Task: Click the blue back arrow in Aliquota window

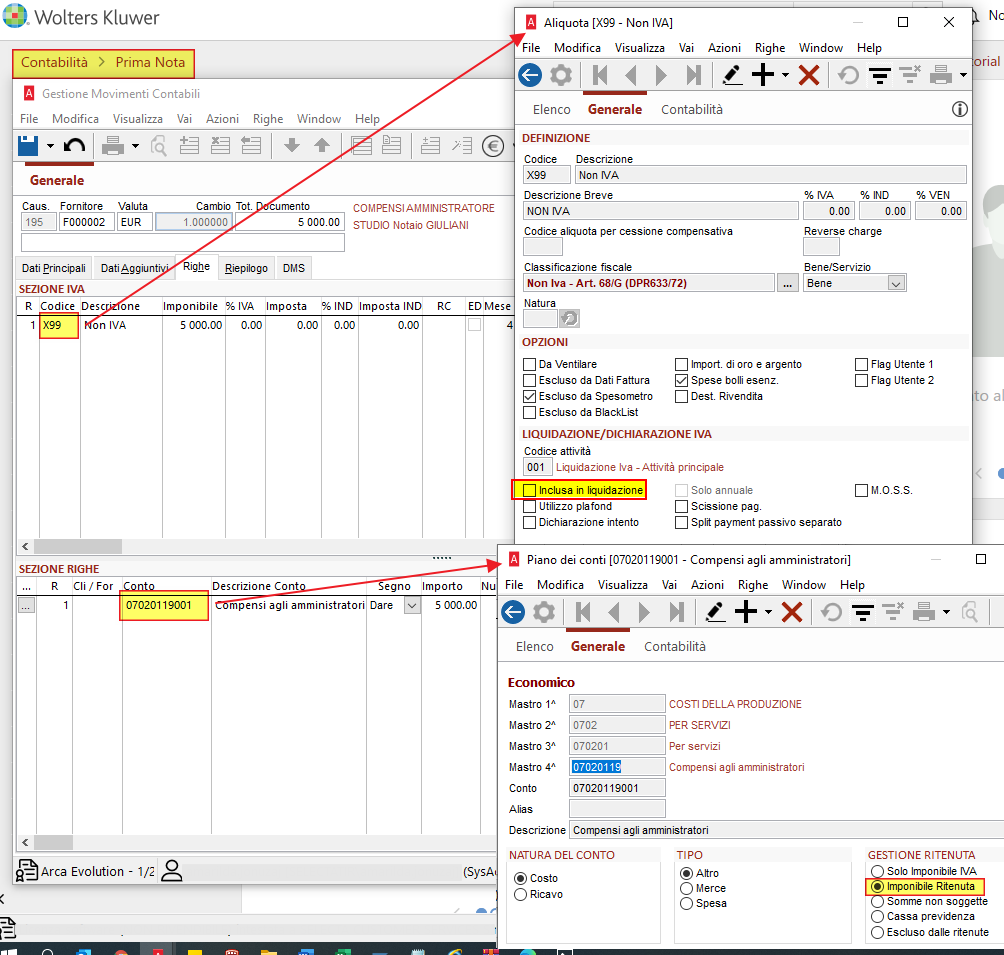Action: (530, 76)
